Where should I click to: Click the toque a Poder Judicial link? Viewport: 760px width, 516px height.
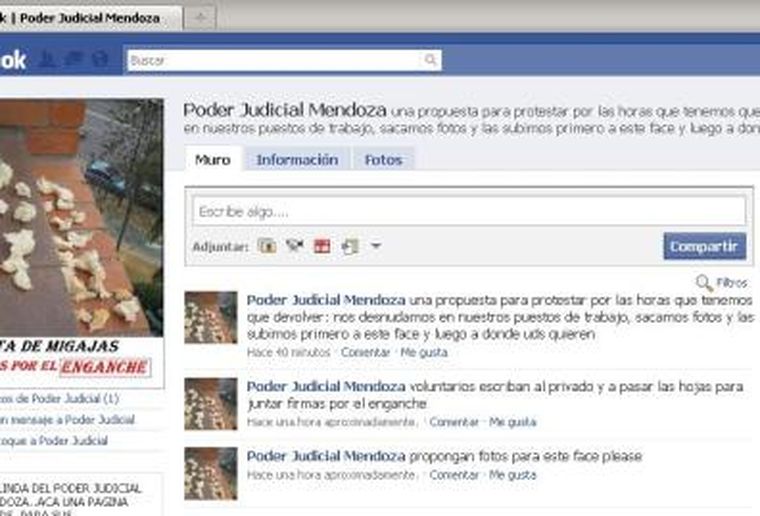pyautogui.click(x=53, y=440)
